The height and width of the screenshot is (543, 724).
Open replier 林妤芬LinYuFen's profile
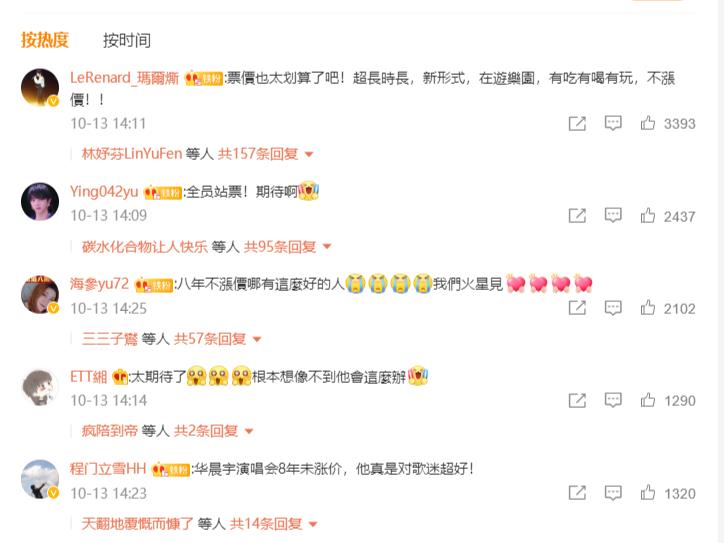[x=132, y=154]
